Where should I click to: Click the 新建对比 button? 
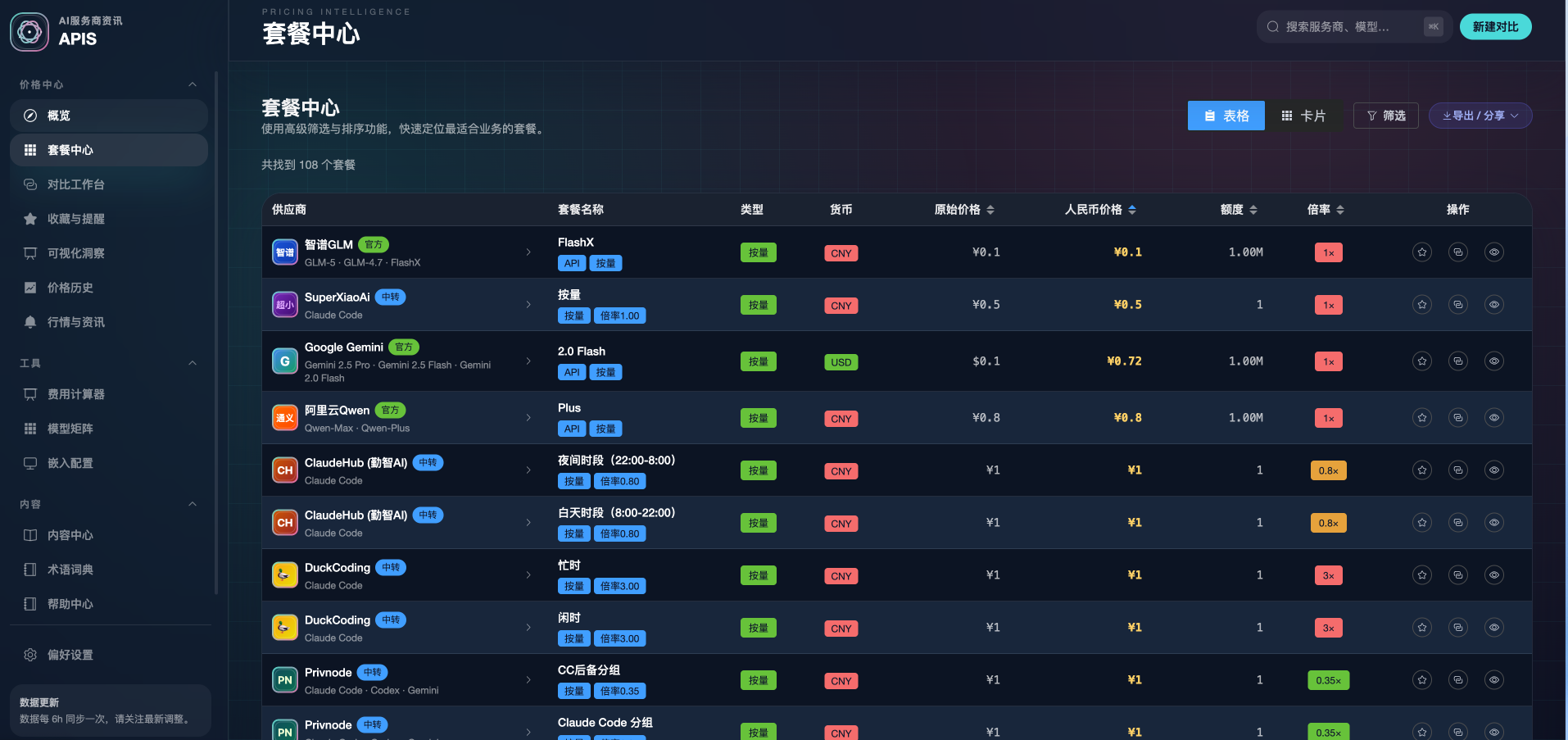click(x=1495, y=27)
